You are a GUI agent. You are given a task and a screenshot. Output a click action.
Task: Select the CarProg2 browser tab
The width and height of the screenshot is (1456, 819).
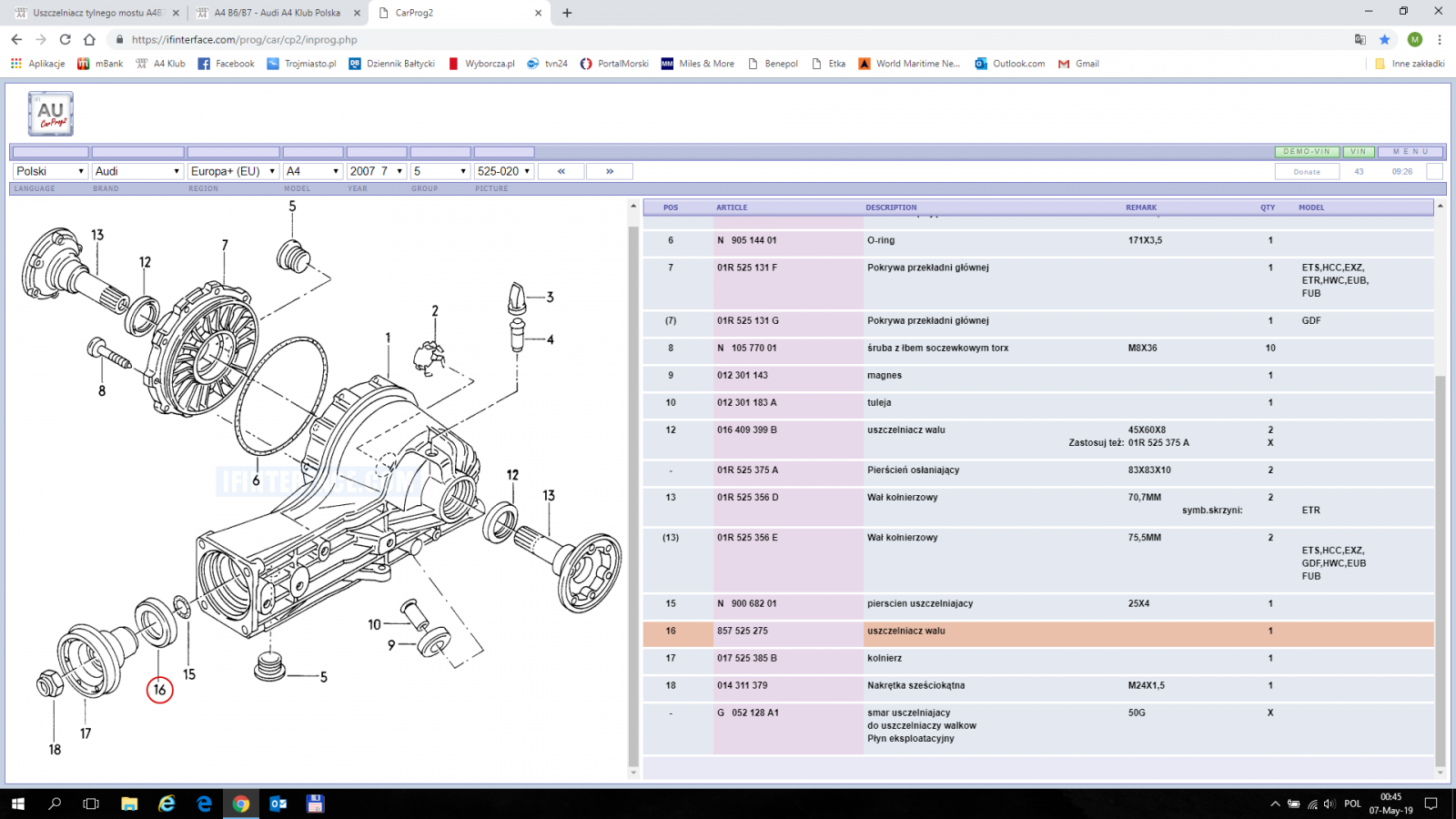pos(460,13)
